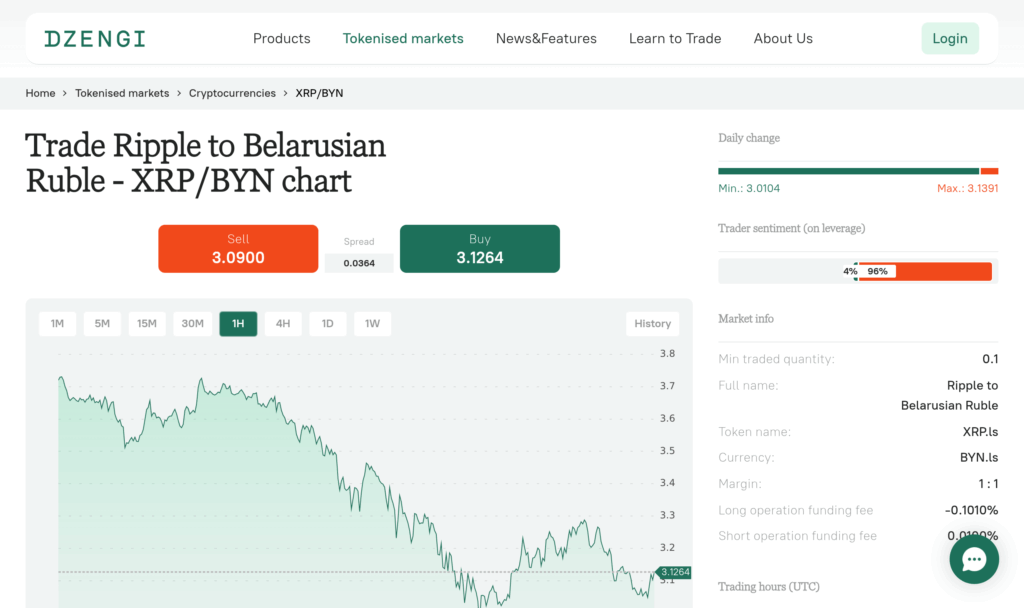Select the 1W chart interval

pos(372,324)
